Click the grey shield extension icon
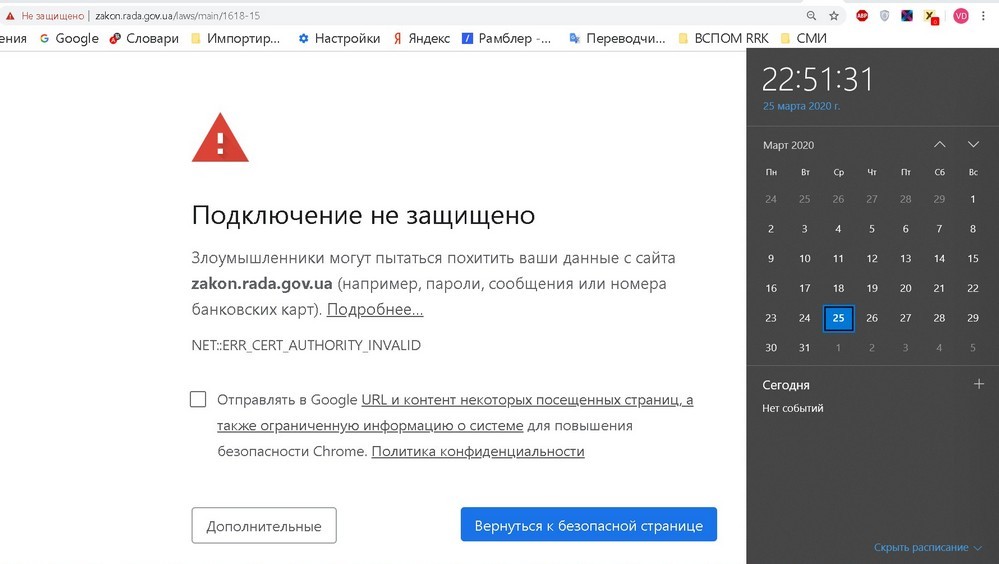The width and height of the screenshot is (999, 564). click(884, 16)
